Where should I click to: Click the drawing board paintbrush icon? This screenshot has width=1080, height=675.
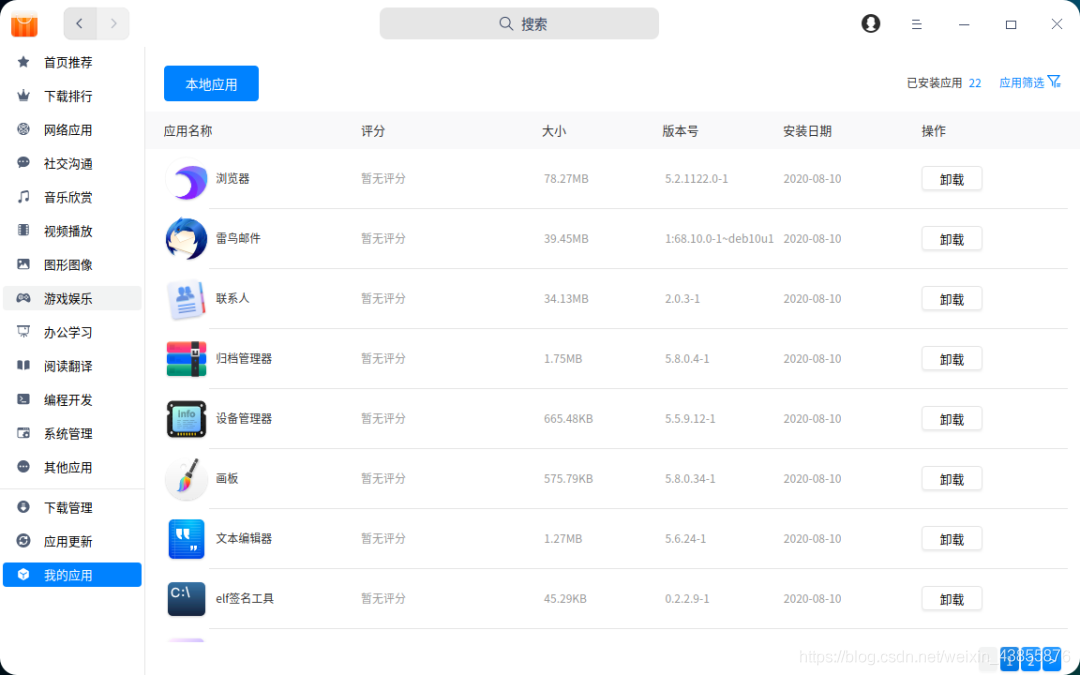[x=187, y=479]
